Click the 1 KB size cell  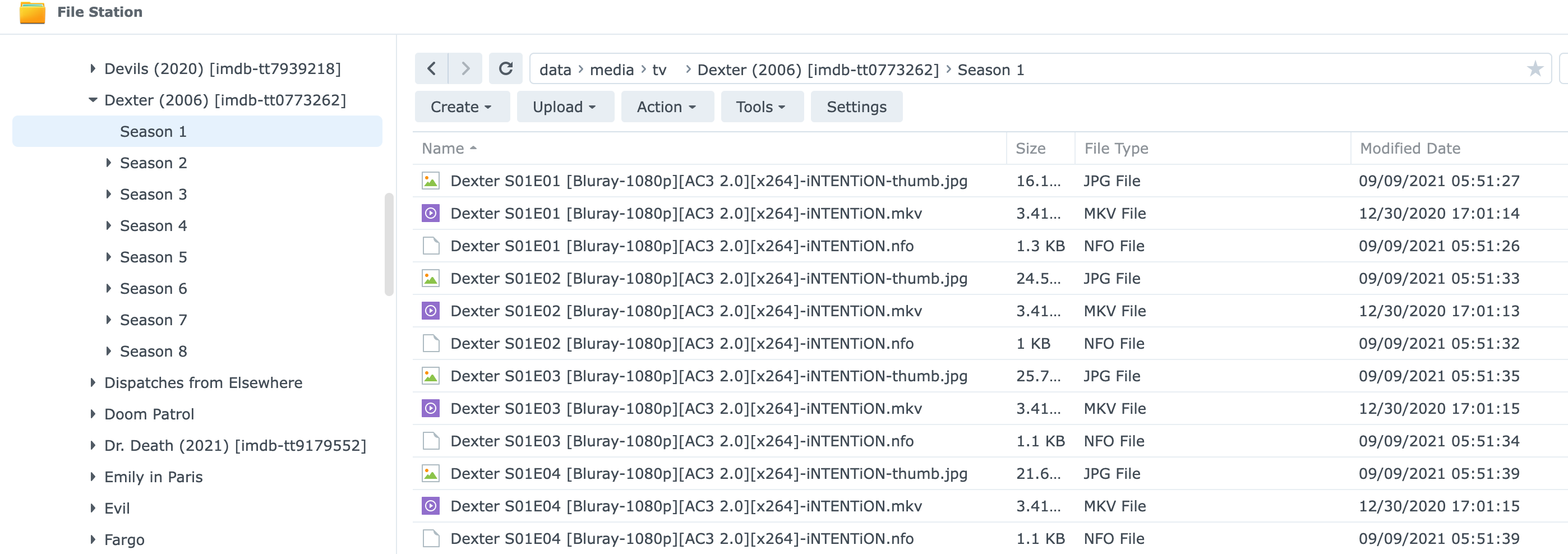click(x=1033, y=343)
